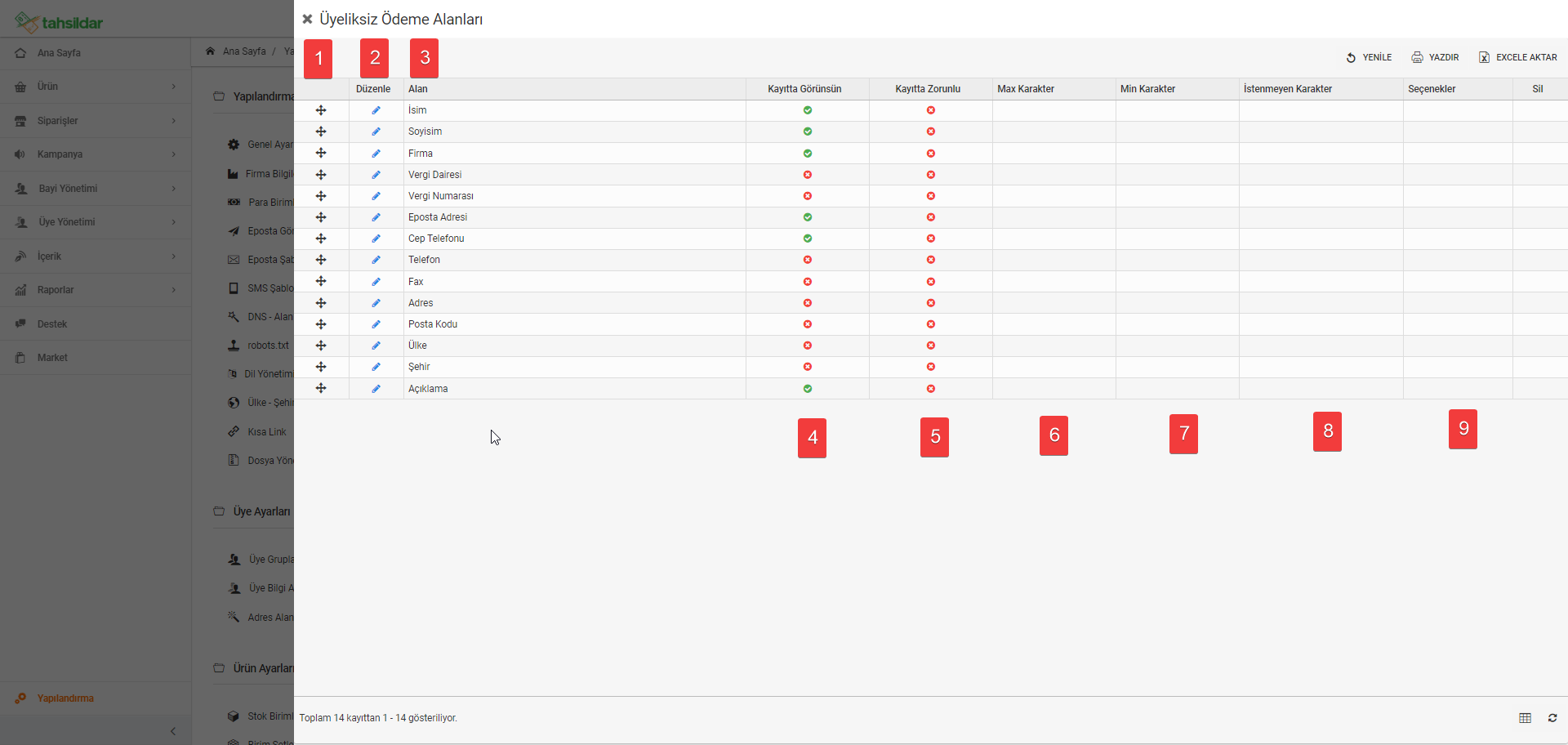1568x745 pixels.
Task: Expand the Ürün sidebar menu
Action: pos(96,87)
